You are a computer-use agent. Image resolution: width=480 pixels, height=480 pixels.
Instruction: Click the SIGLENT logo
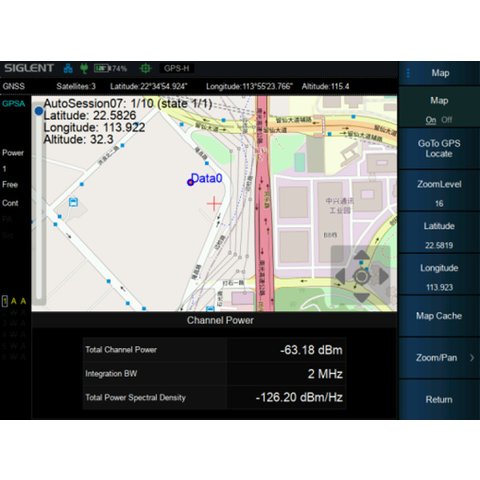(29, 68)
